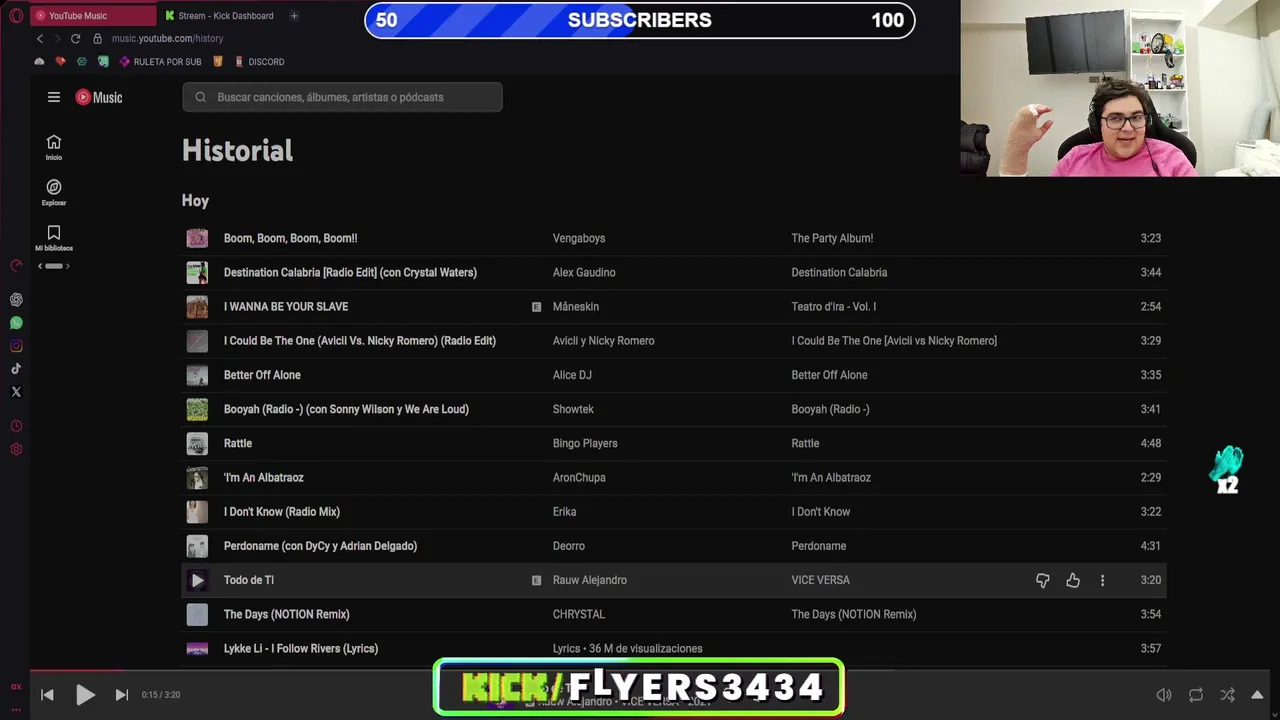Click the address bar URL
The height and width of the screenshot is (720, 1280).
(x=167, y=38)
